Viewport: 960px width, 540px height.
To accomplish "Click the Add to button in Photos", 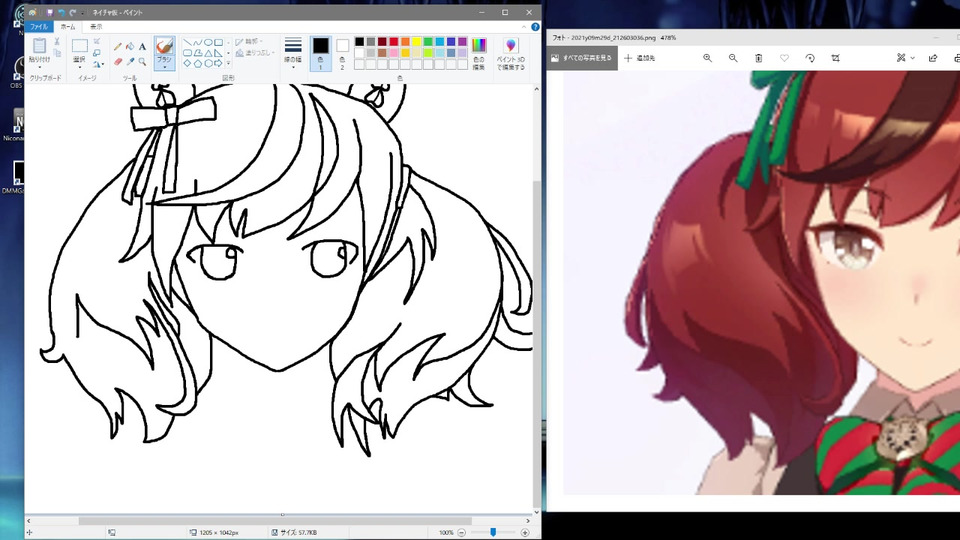I will pyautogui.click(x=640, y=58).
